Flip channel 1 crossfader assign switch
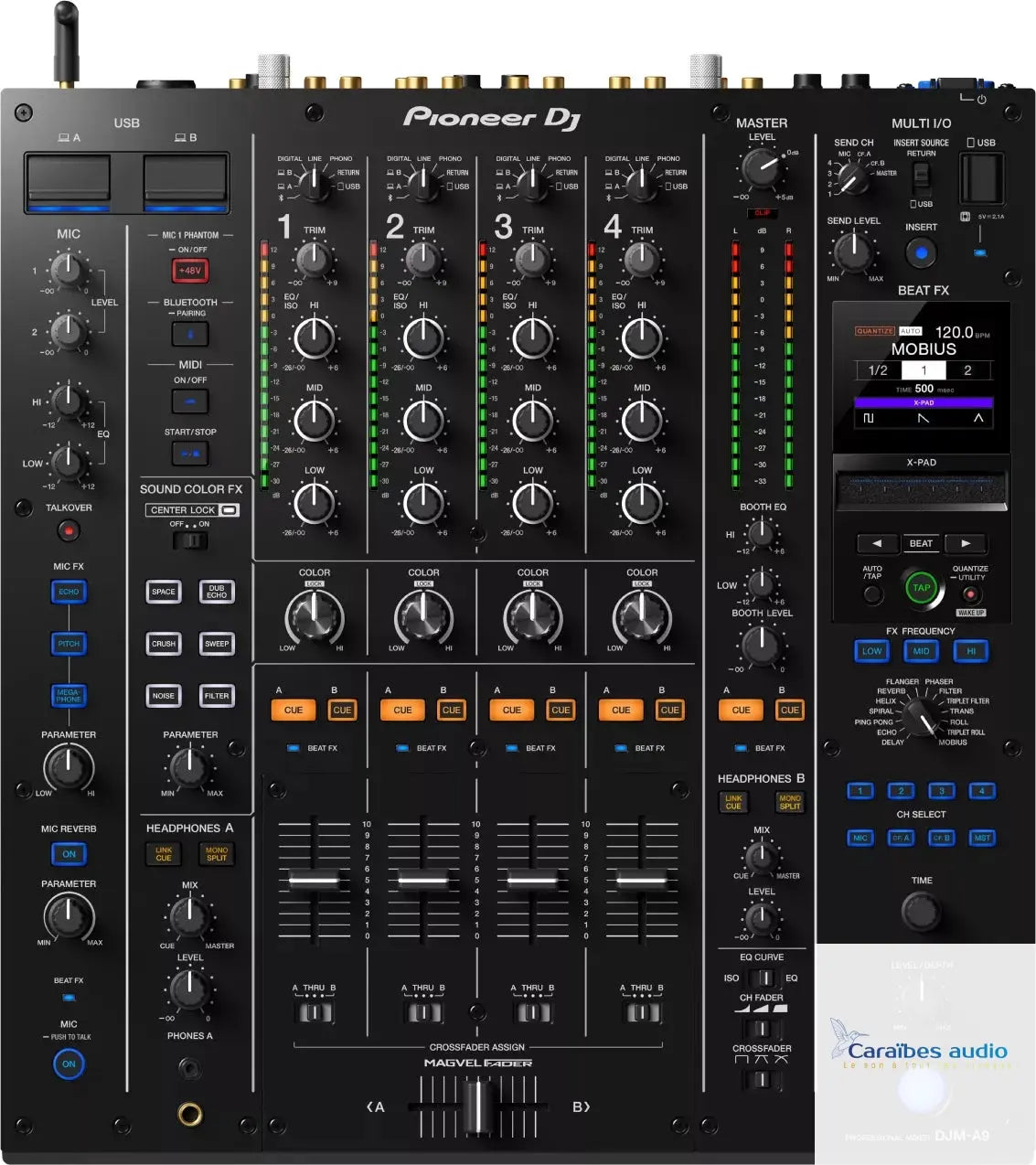The width and height of the screenshot is (1036, 1165). (314, 1012)
